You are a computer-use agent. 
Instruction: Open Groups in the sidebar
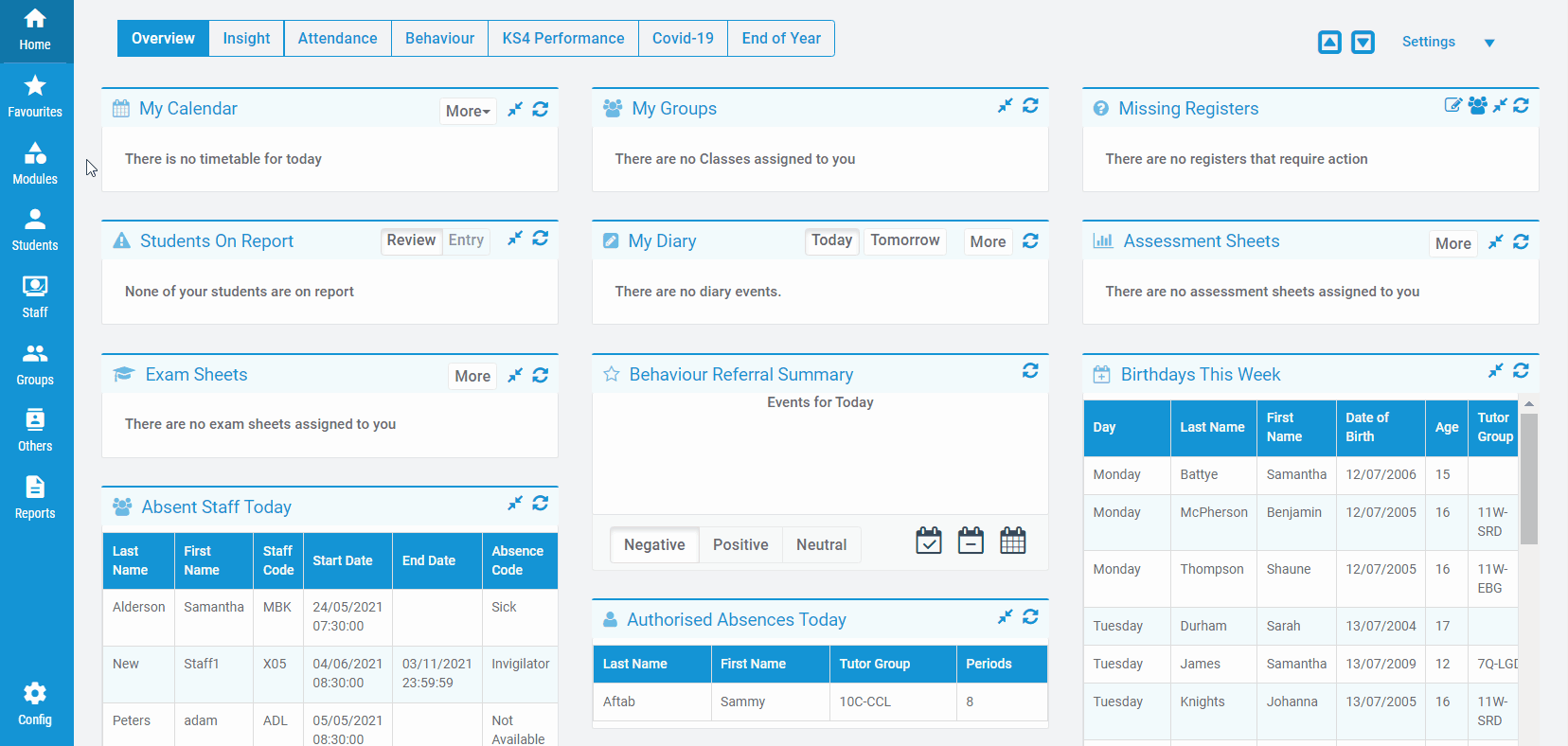(35, 364)
